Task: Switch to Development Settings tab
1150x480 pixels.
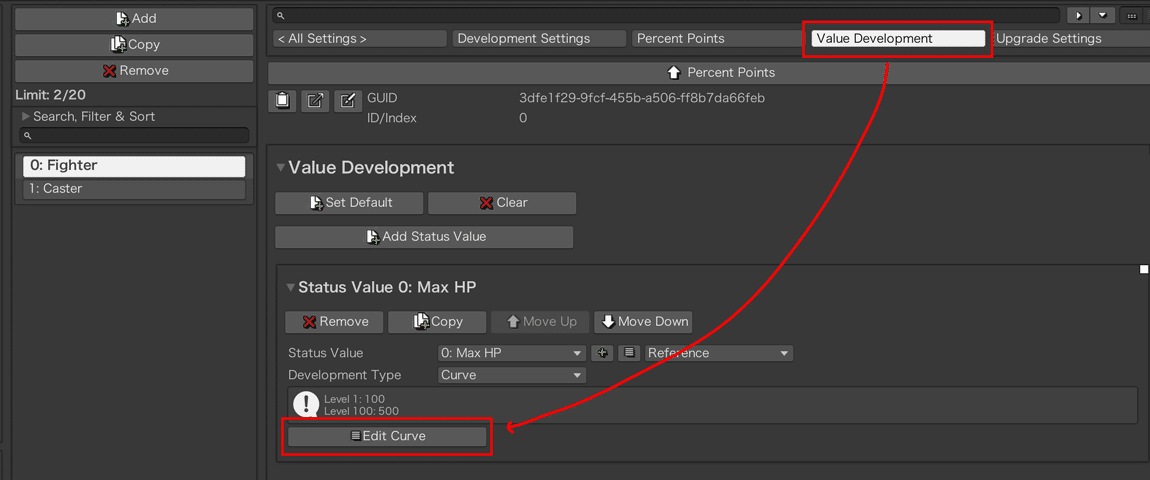Action: click(x=540, y=38)
